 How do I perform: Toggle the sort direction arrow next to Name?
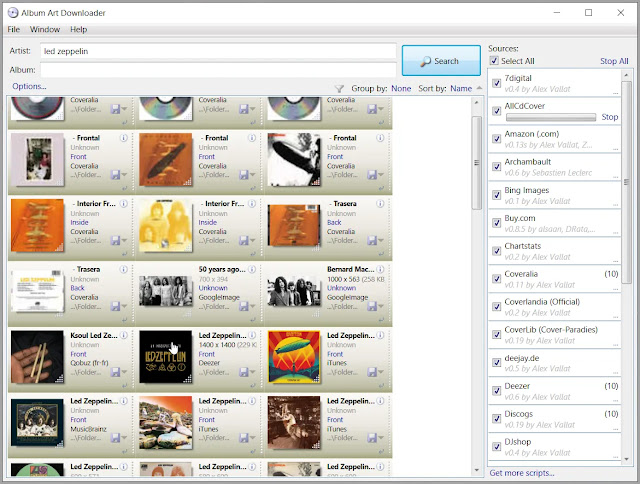tap(479, 88)
